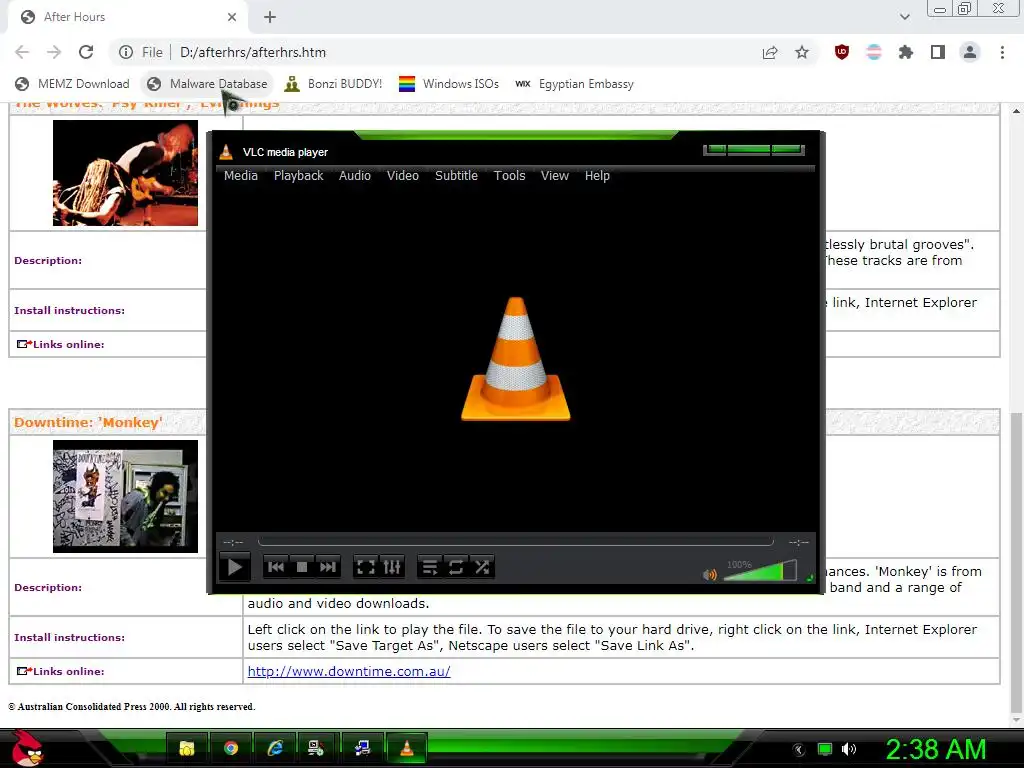Mute VLC audio speaker icon

(710, 575)
